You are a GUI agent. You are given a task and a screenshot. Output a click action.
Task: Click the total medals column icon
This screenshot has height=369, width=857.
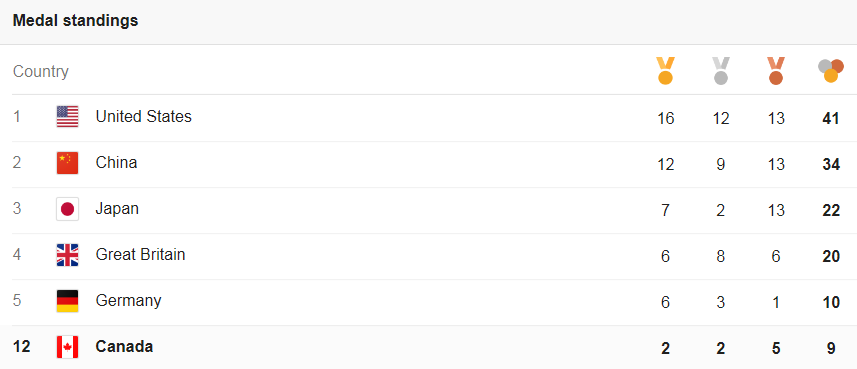[831, 71]
